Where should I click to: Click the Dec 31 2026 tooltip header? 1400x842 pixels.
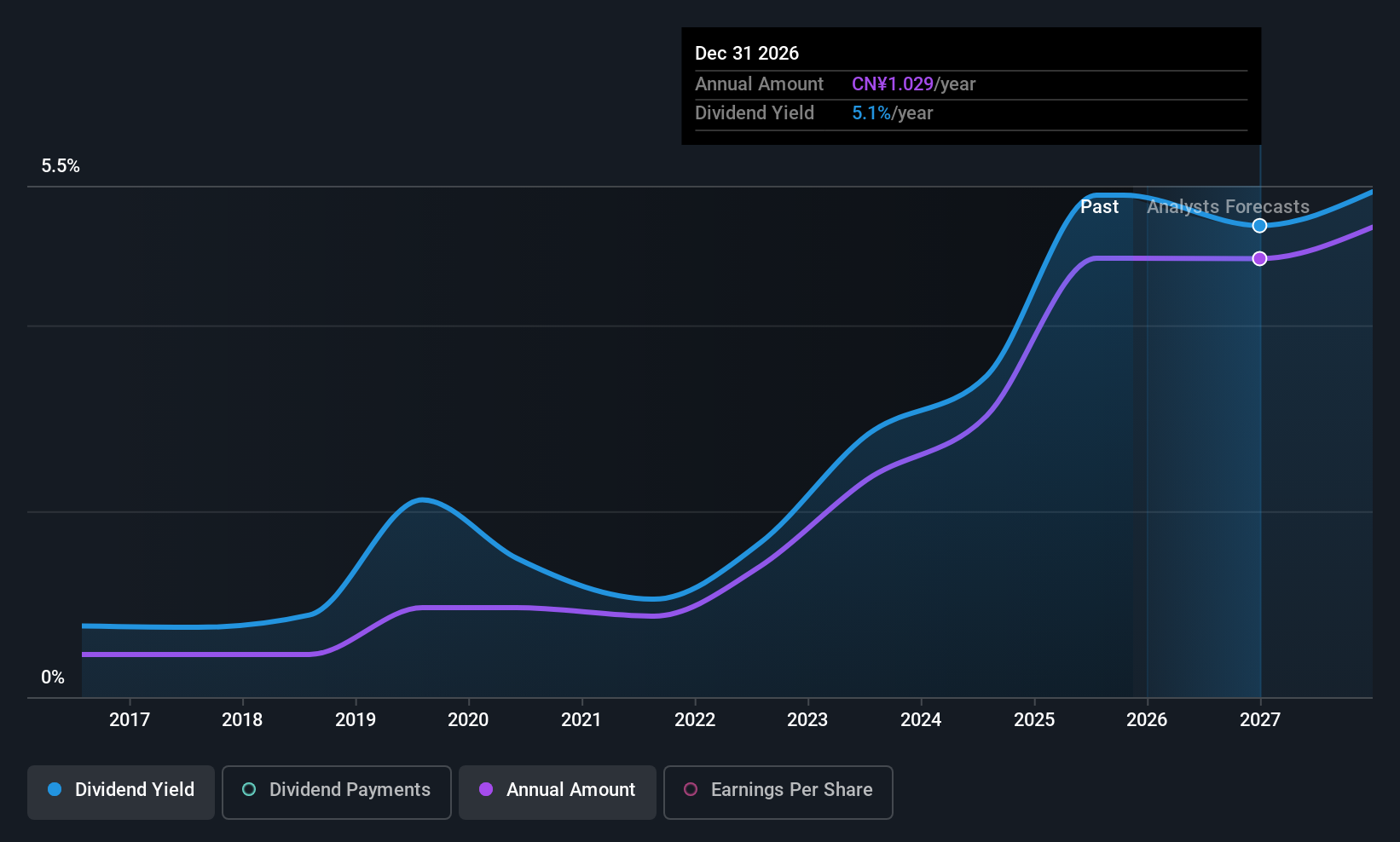pos(747,53)
